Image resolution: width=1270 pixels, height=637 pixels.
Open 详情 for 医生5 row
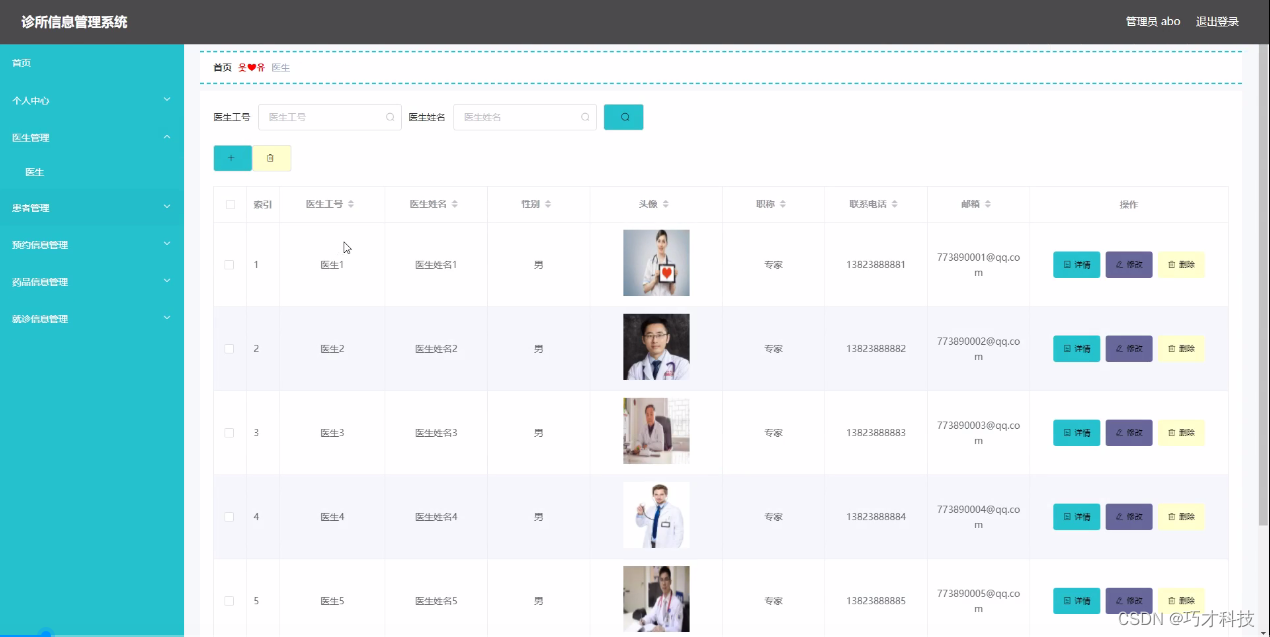coord(1076,601)
